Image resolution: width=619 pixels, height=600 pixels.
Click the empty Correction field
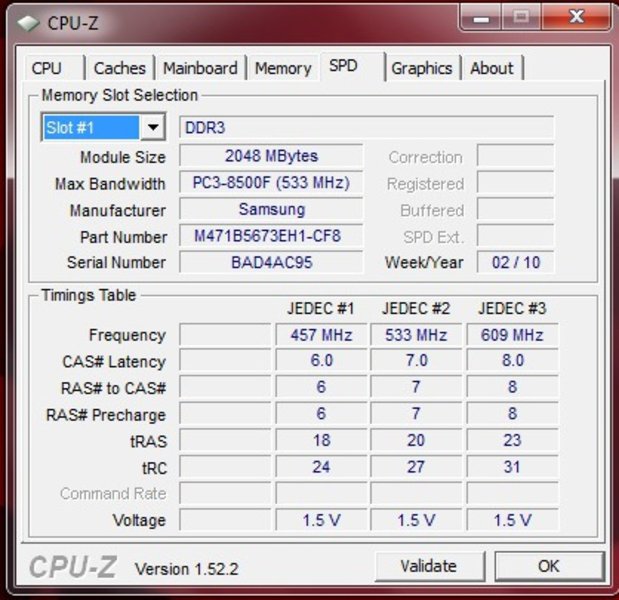(515, 156)
